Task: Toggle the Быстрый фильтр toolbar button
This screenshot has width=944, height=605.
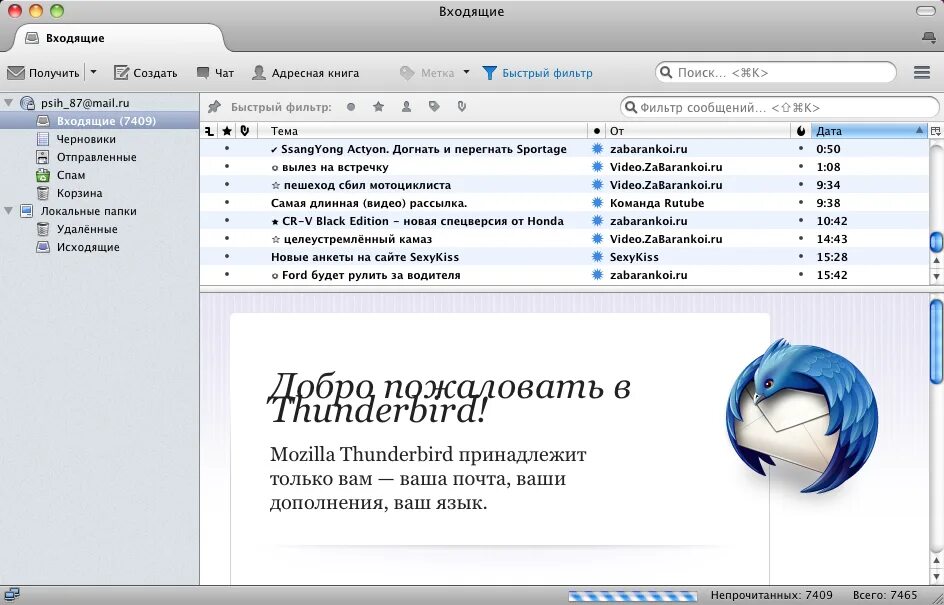Action: [x=538, y=73]
